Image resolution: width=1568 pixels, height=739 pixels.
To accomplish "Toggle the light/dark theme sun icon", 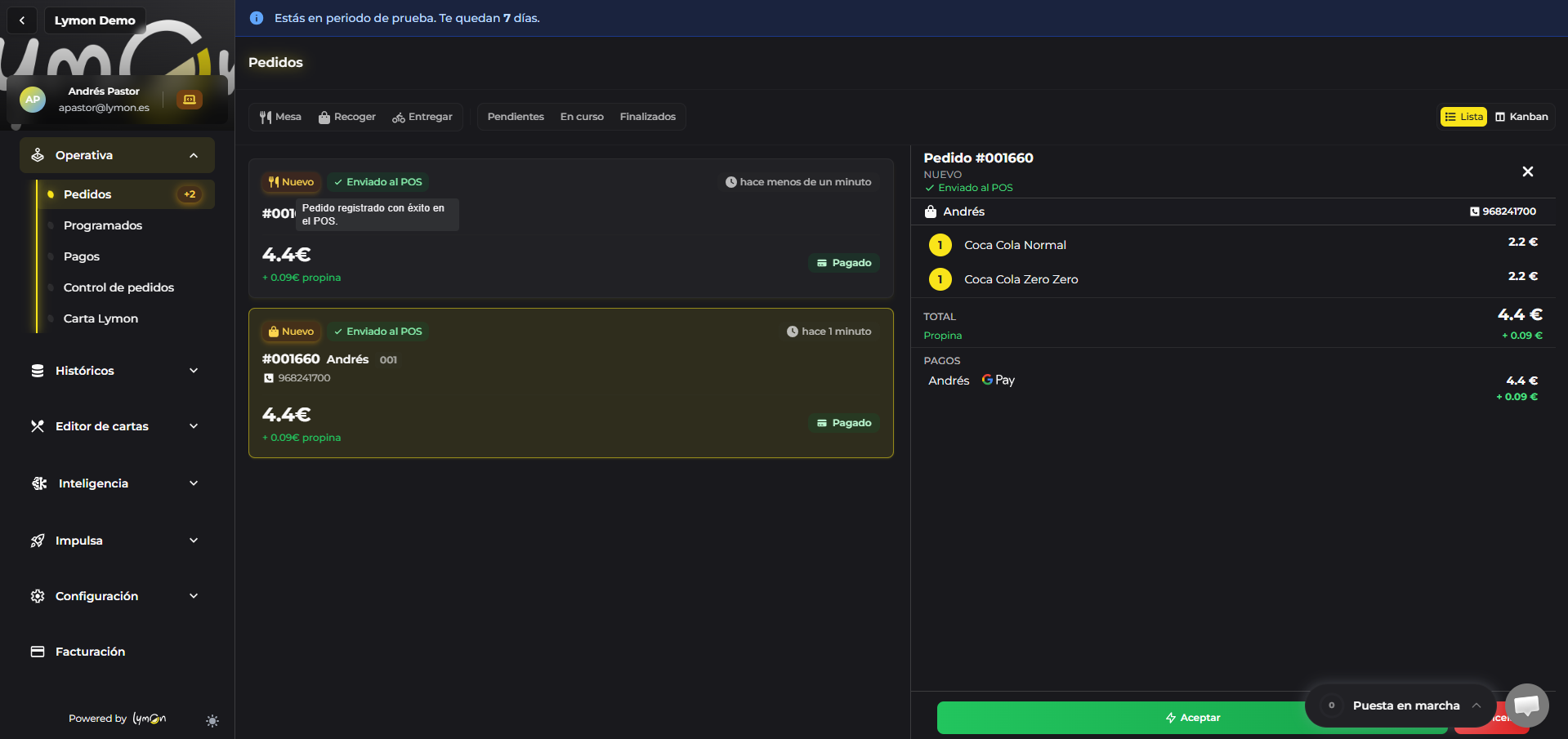I will pyautogui.click(x=212, y=721).
